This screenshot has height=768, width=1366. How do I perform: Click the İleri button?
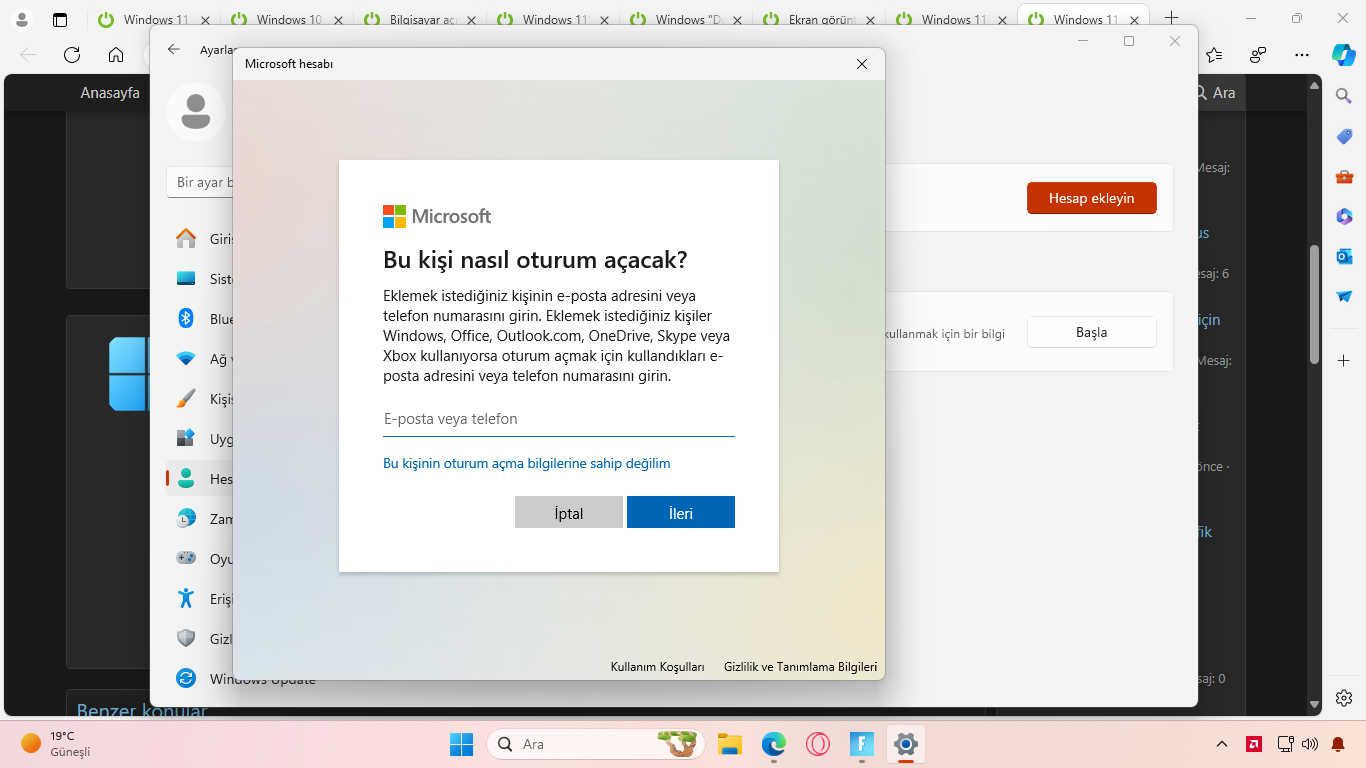tap(681, 512)
